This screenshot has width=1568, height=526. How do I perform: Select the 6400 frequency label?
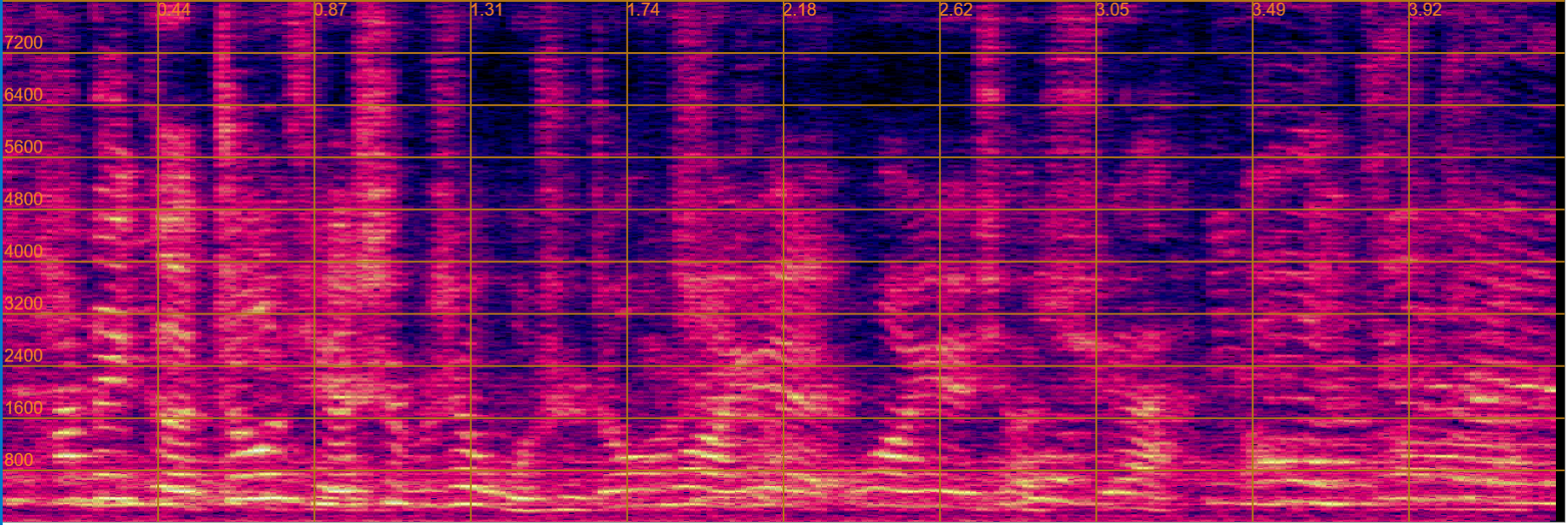[23, 95]
